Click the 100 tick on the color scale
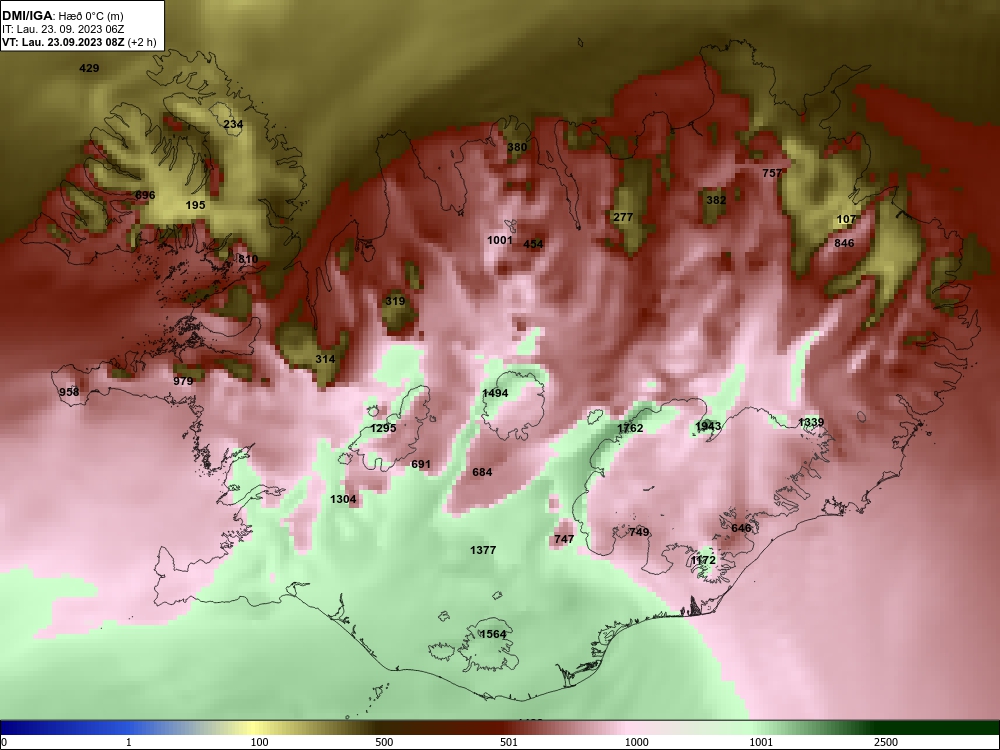The height and width of the screenshot is (750, 1000). tap(259, 742)
